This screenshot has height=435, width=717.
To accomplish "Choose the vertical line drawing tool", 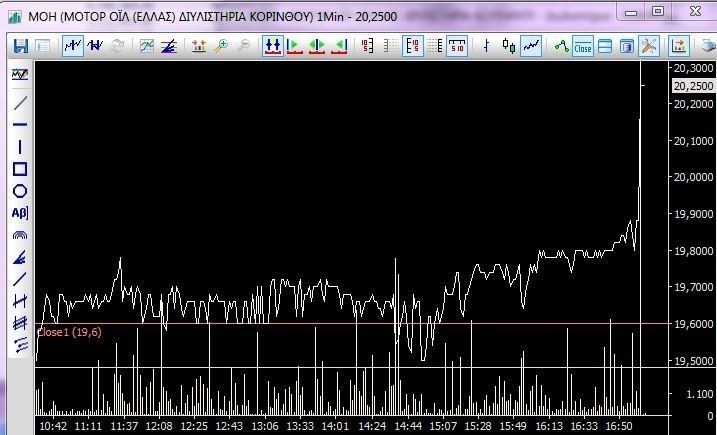I will [20, 147].
